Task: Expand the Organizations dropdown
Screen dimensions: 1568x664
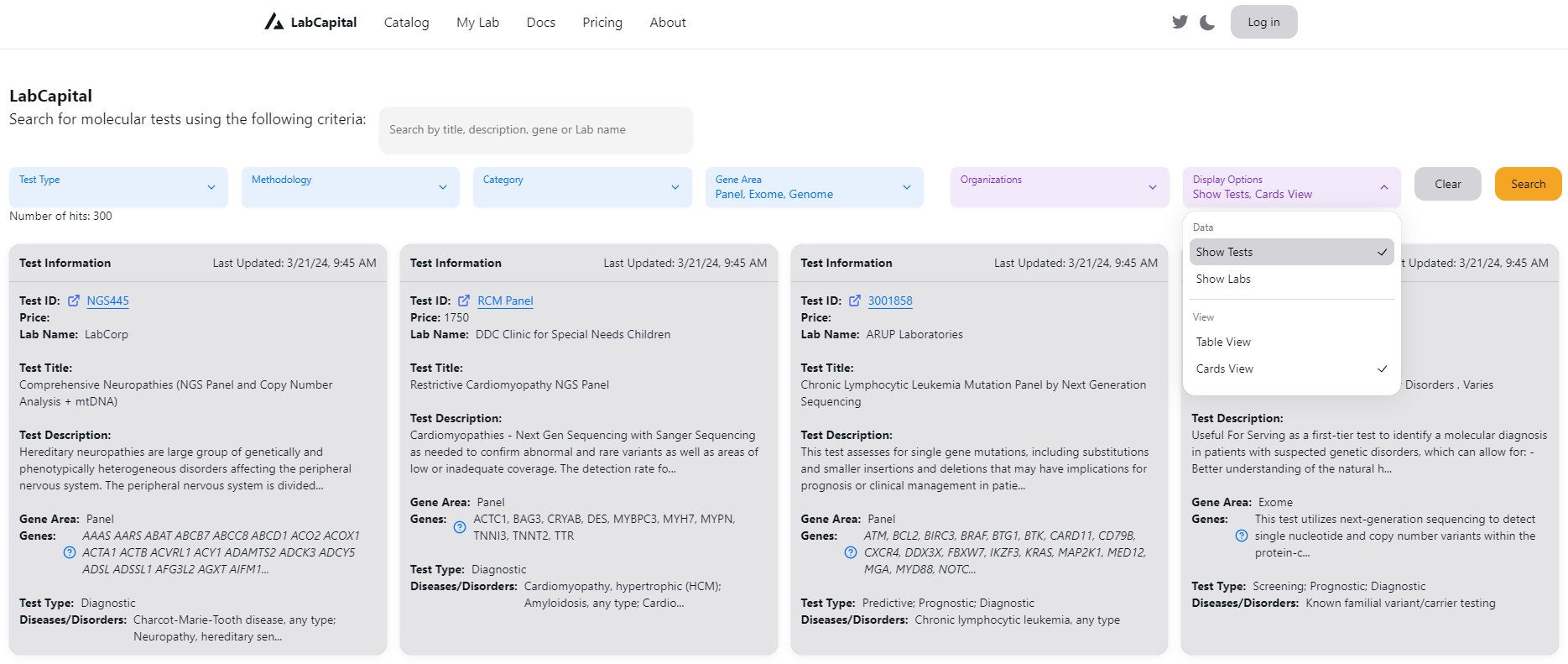Action: click(x=1060, y=186)
